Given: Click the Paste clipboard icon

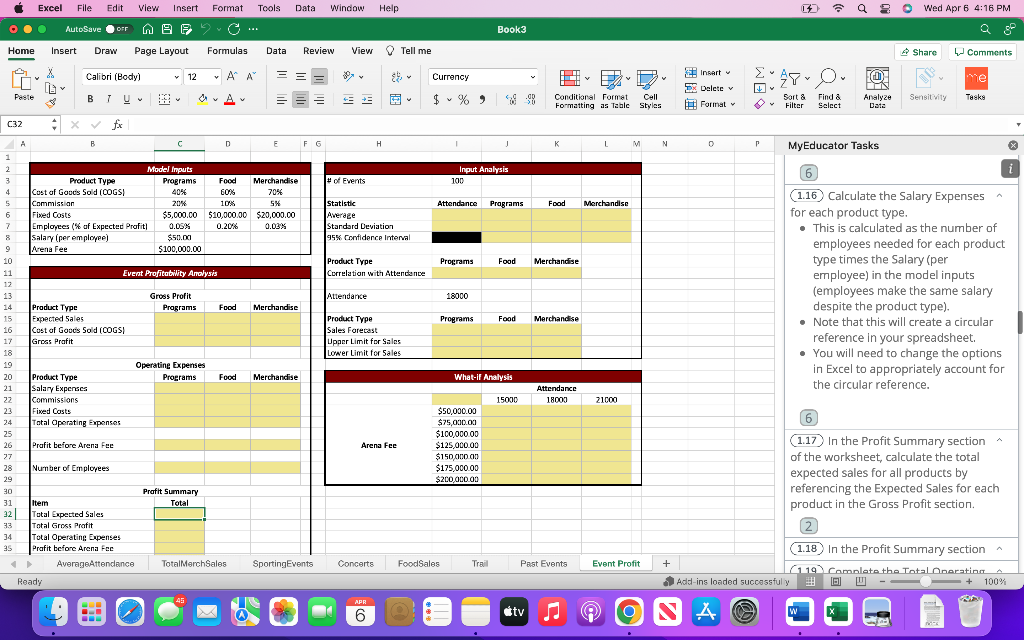Looking at the screenshot, I should [x=22, y=80].
